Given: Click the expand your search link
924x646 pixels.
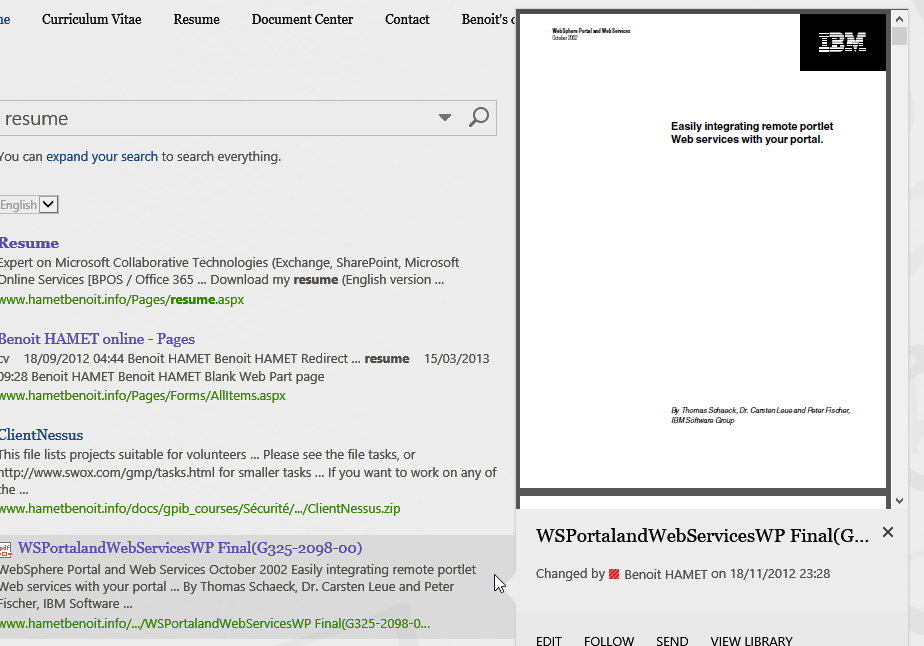Looking at the screenshot, I should tap(102, 156).
